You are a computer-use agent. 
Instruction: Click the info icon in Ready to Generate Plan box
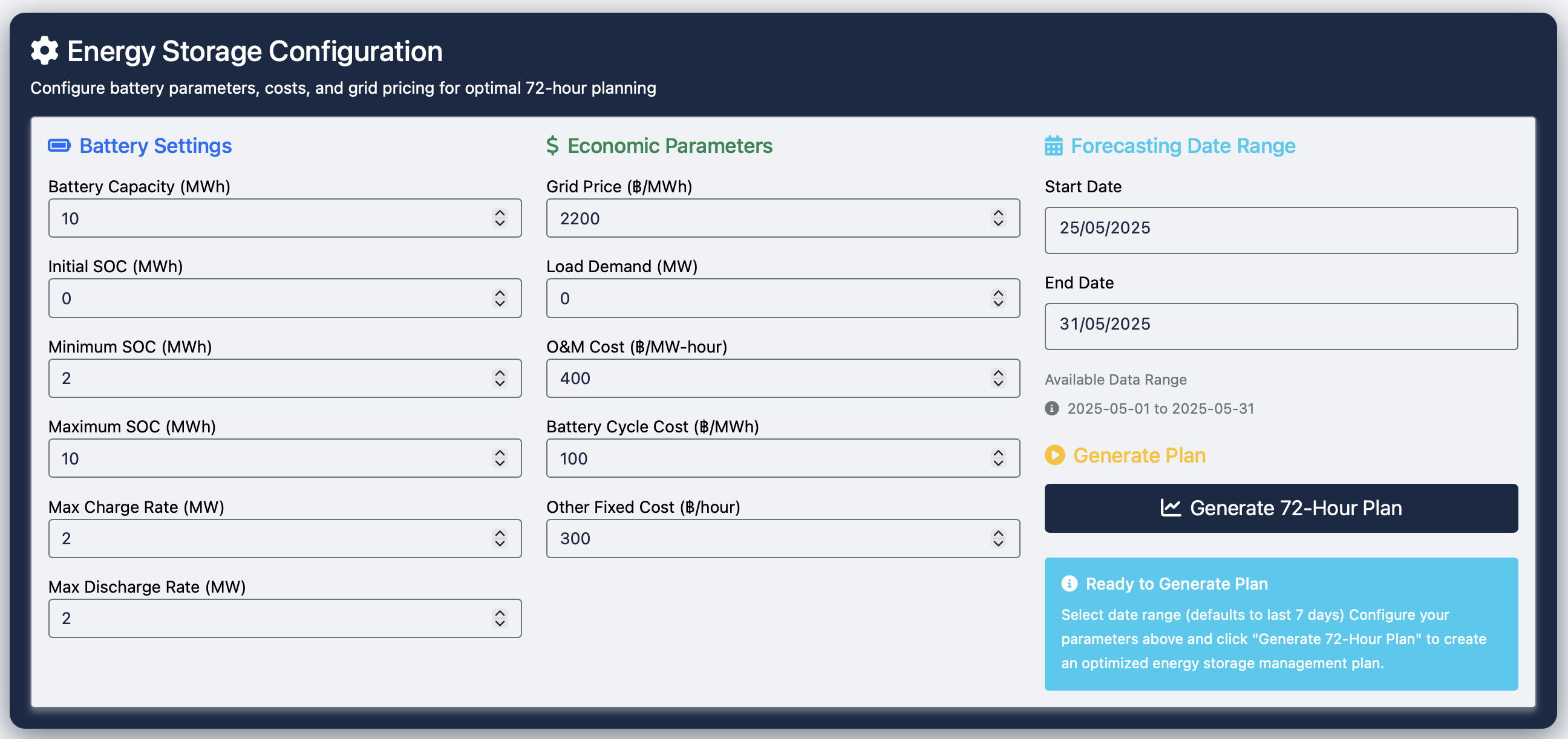[x=1070, y=584]
